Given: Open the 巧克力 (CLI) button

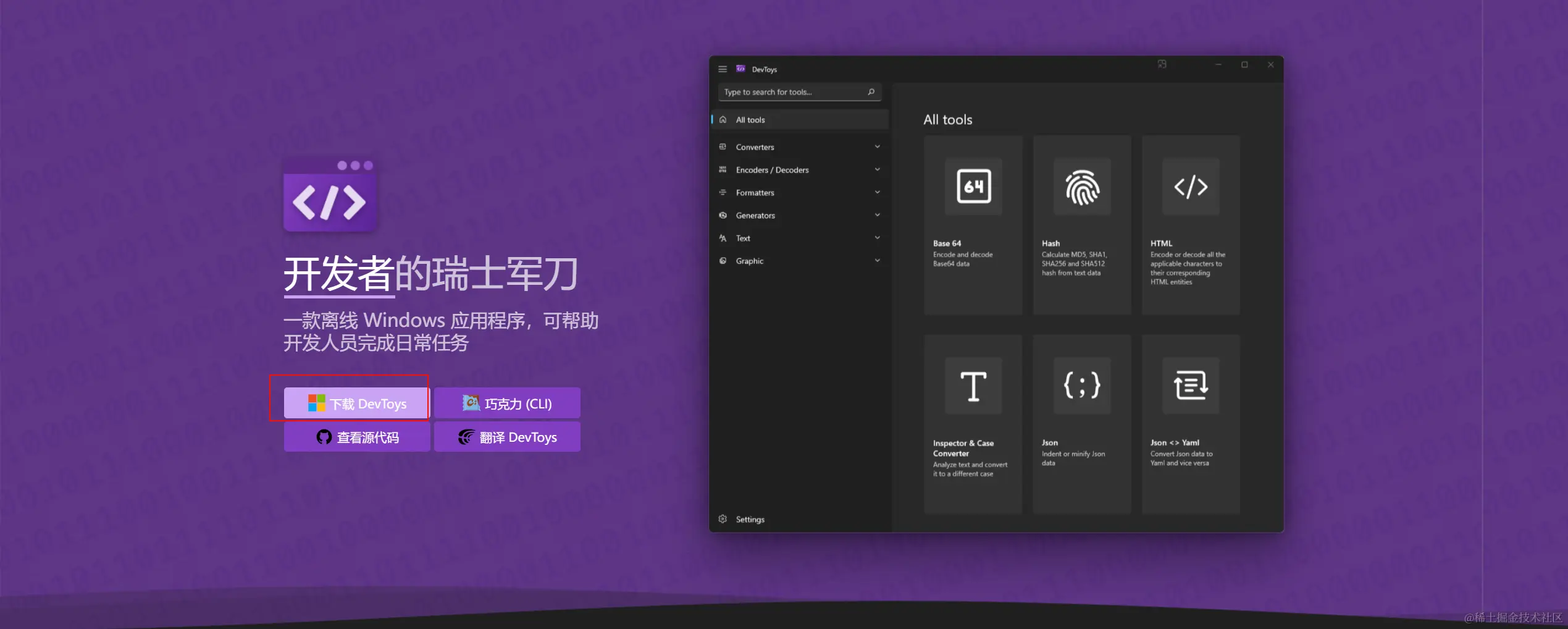Looking at the screenshot, I should click(507, 403).
